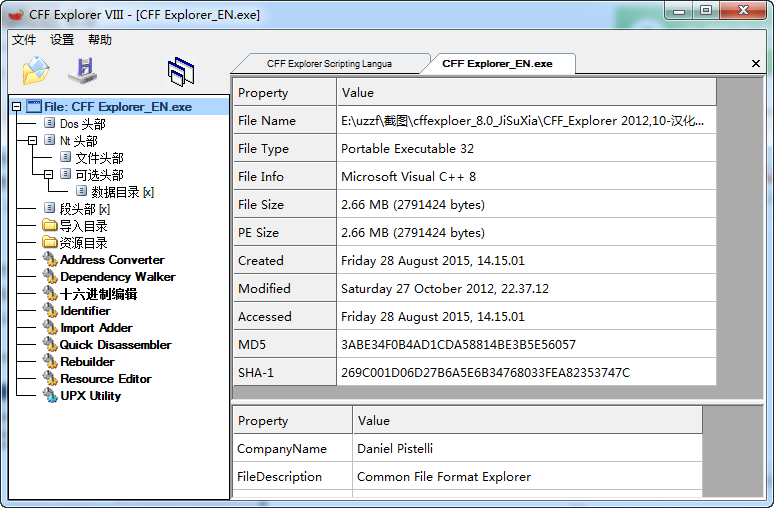
Task: Open the 文件 menu
Action: (24, 40)
